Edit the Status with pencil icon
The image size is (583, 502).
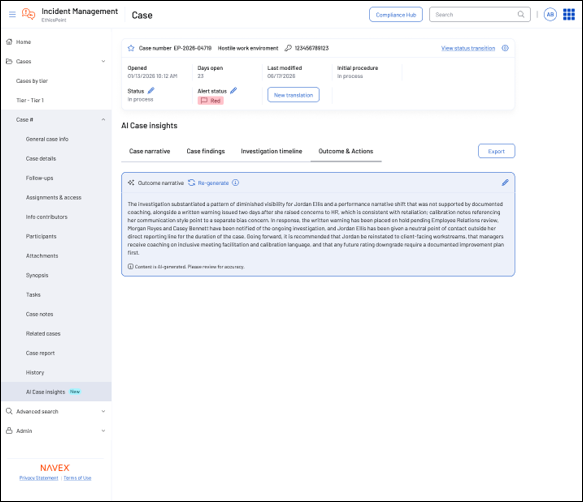click(151, 90)
